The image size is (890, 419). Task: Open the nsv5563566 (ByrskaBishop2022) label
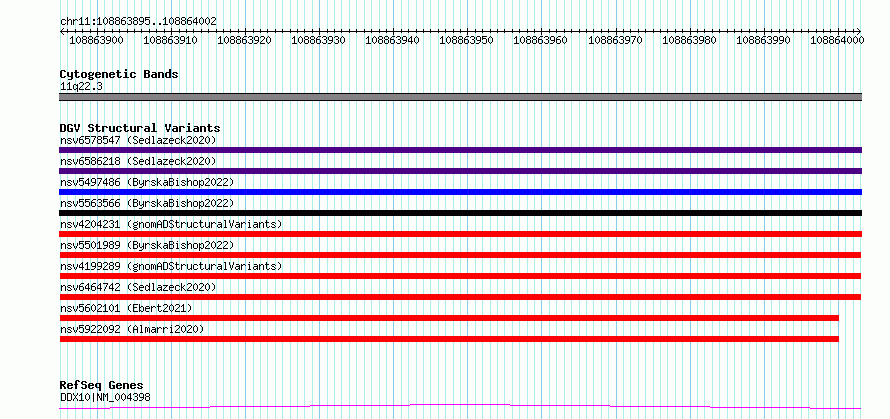[x=147, y=203]
